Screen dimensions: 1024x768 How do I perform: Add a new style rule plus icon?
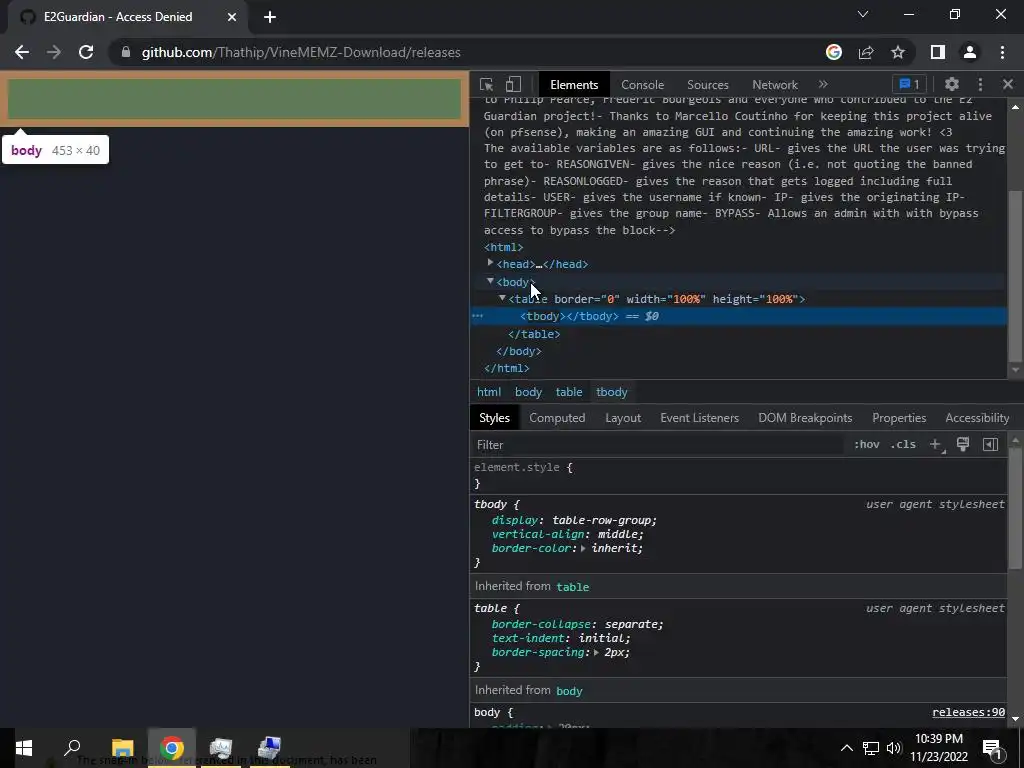[936, 445]
